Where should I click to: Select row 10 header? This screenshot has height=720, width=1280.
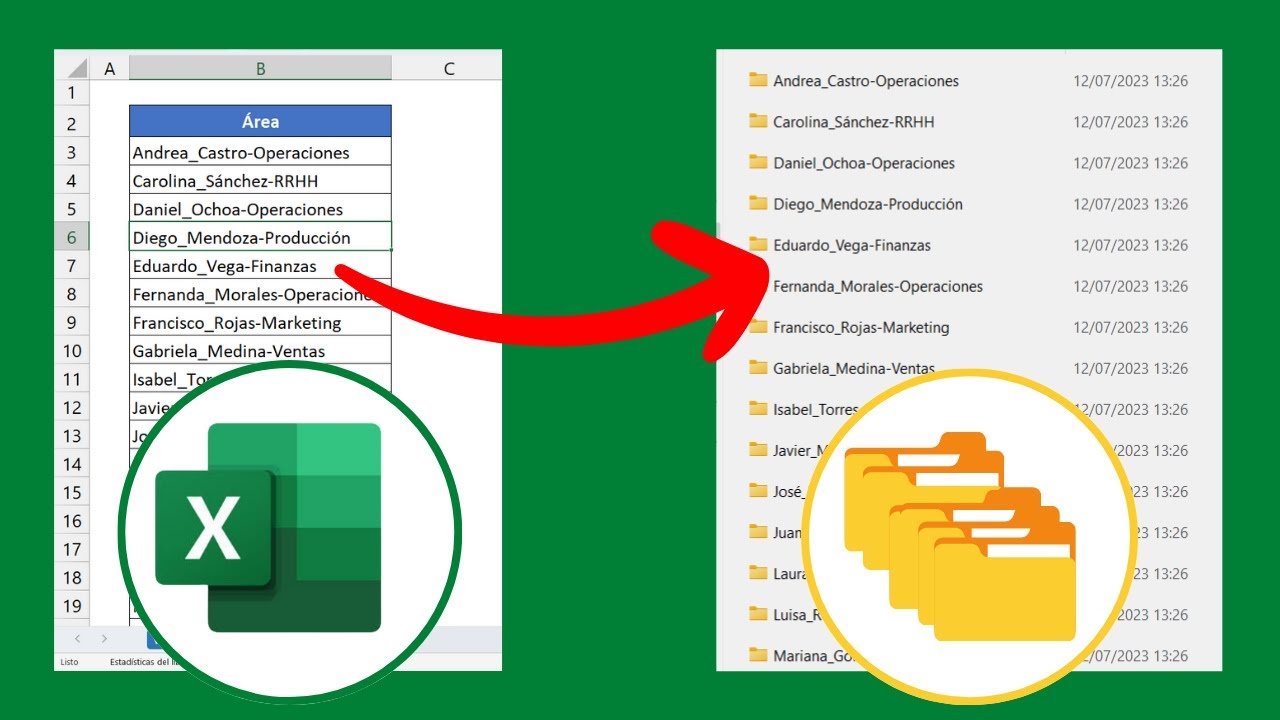point(72,351)
